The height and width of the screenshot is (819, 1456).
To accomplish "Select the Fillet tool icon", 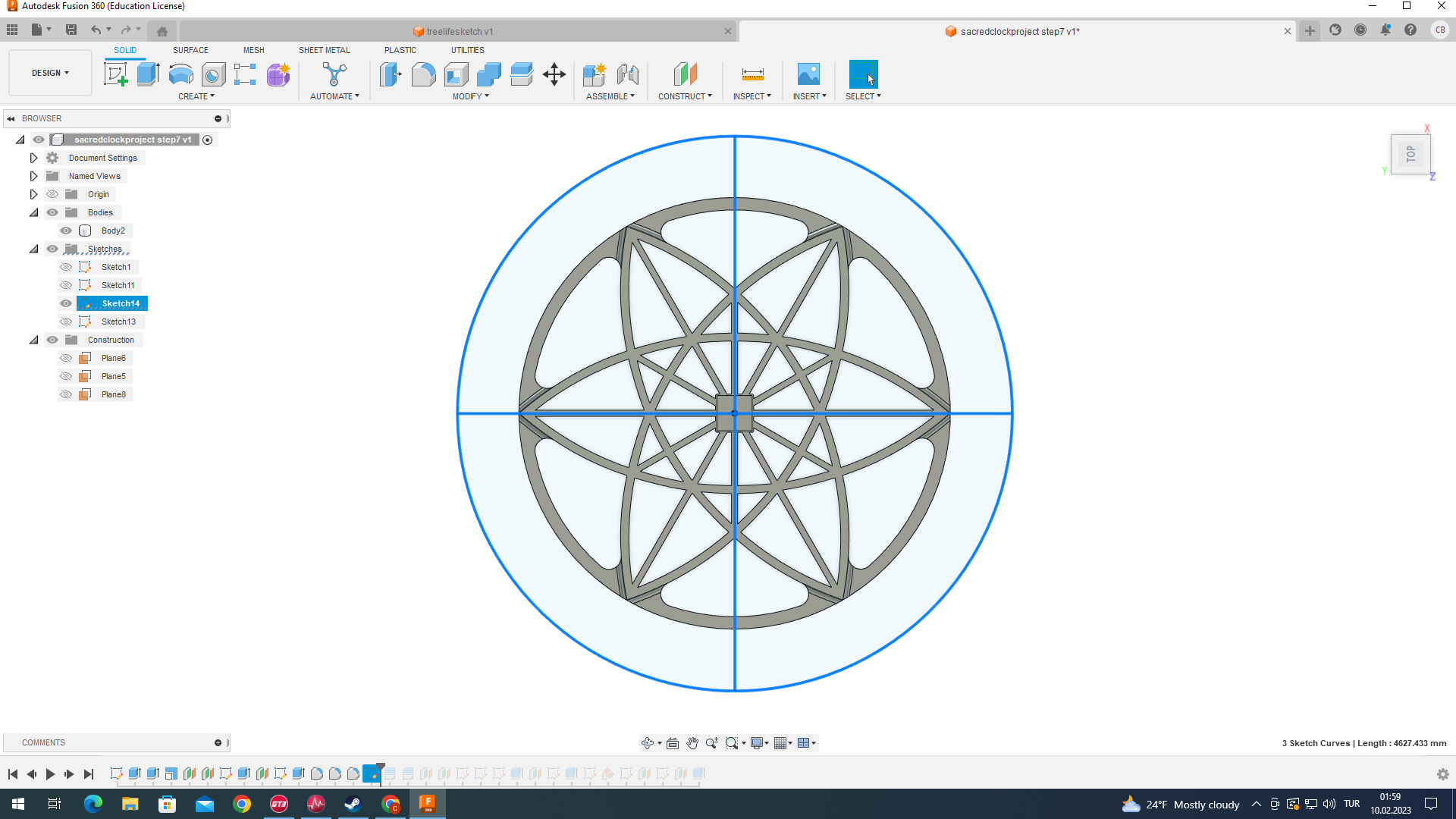I will [x=423, y=74].
